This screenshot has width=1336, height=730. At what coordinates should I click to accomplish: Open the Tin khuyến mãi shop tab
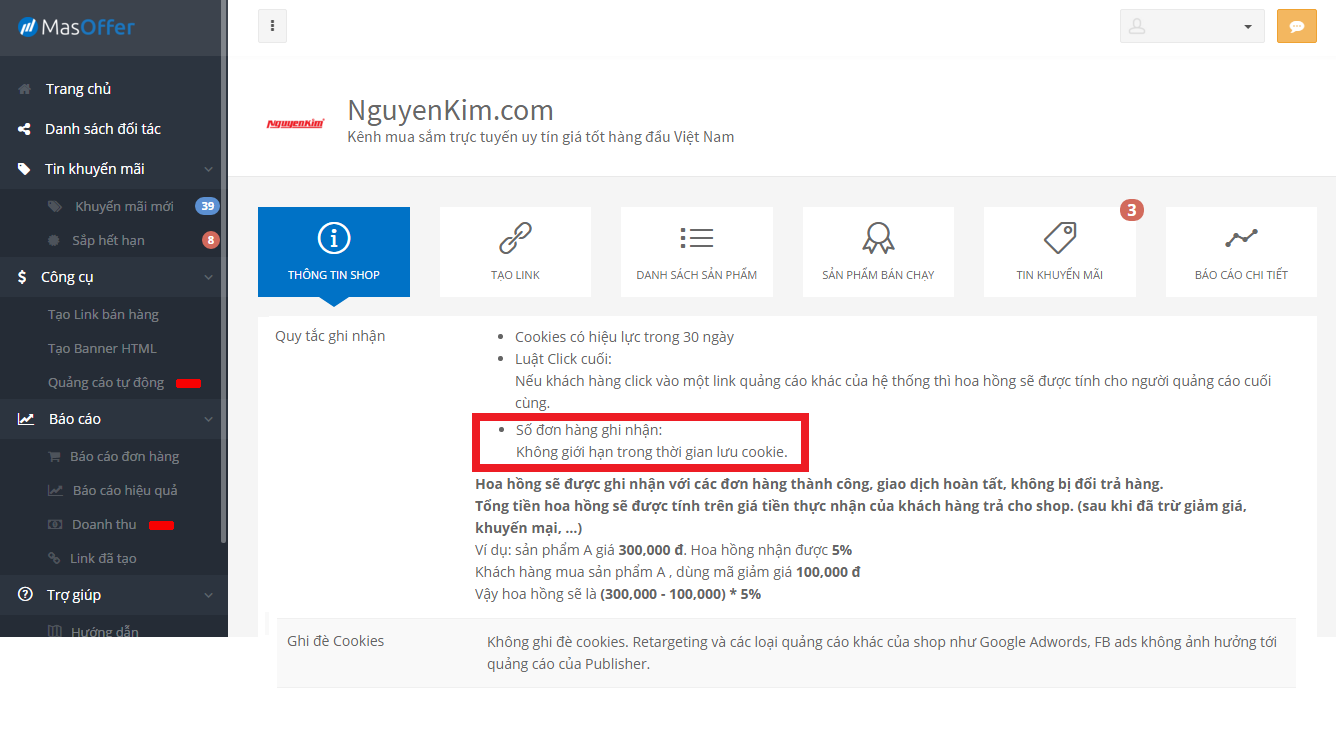pos(1060,252)
